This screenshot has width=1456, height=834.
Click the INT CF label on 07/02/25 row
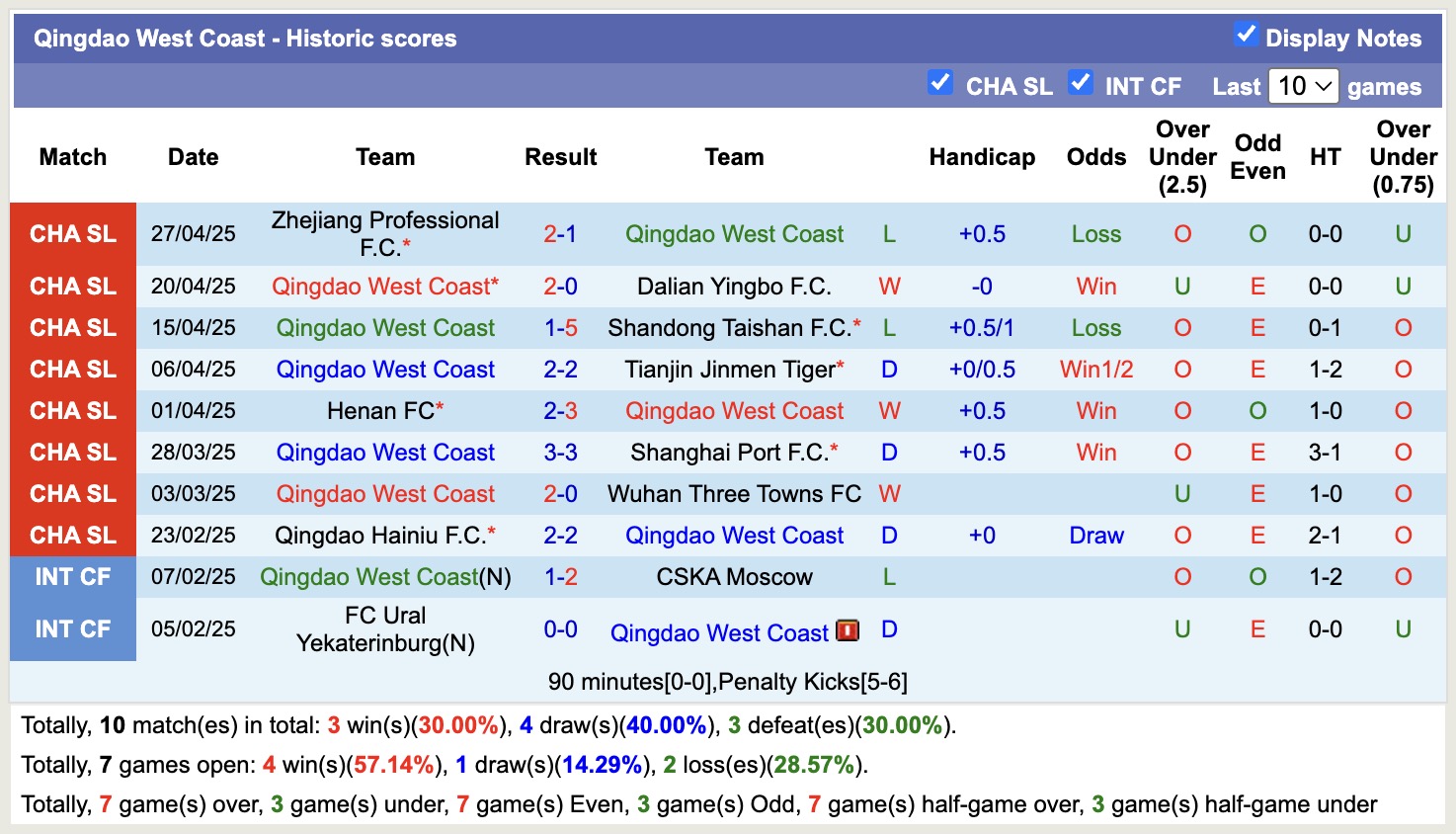point(73,577)
